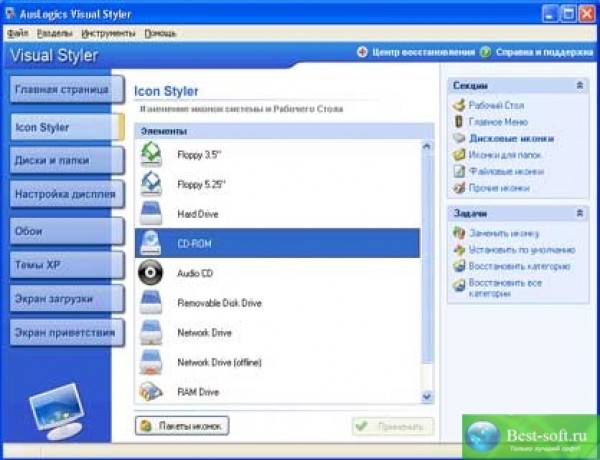Collapse the Секции panel
The height and width of the screenshot is (460, 600).
580,85
